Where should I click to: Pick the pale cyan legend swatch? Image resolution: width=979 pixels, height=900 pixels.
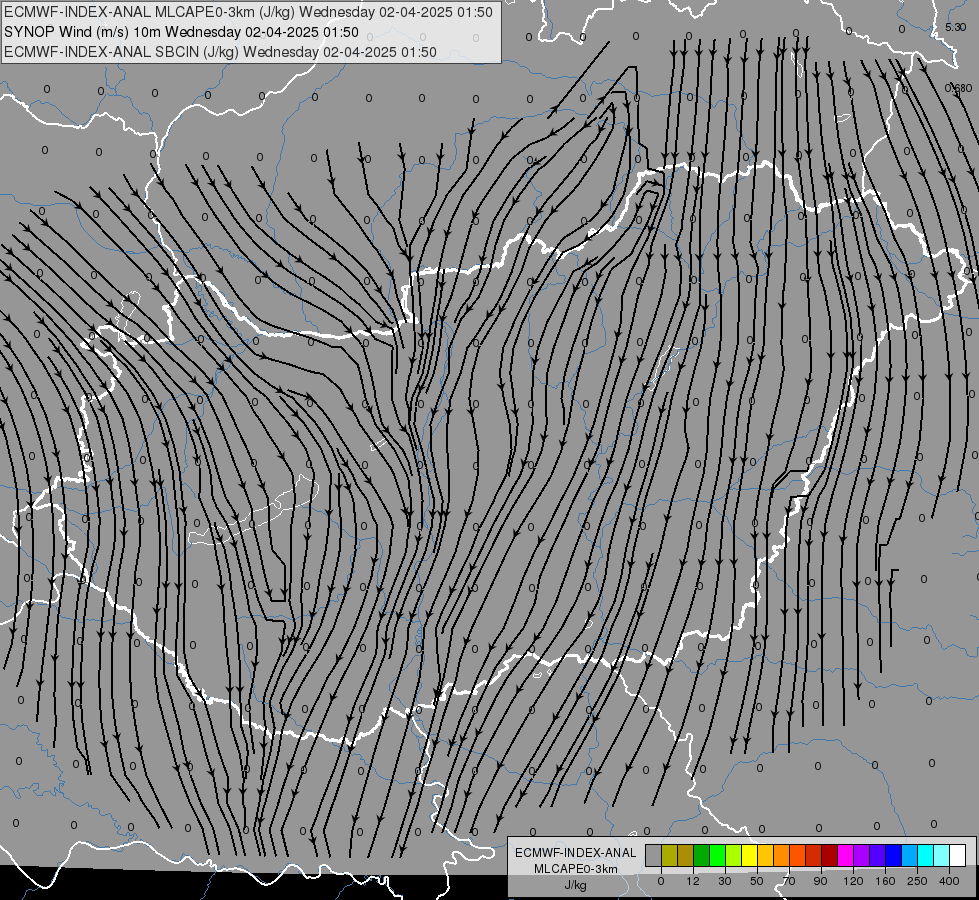[x=942, y=855]
